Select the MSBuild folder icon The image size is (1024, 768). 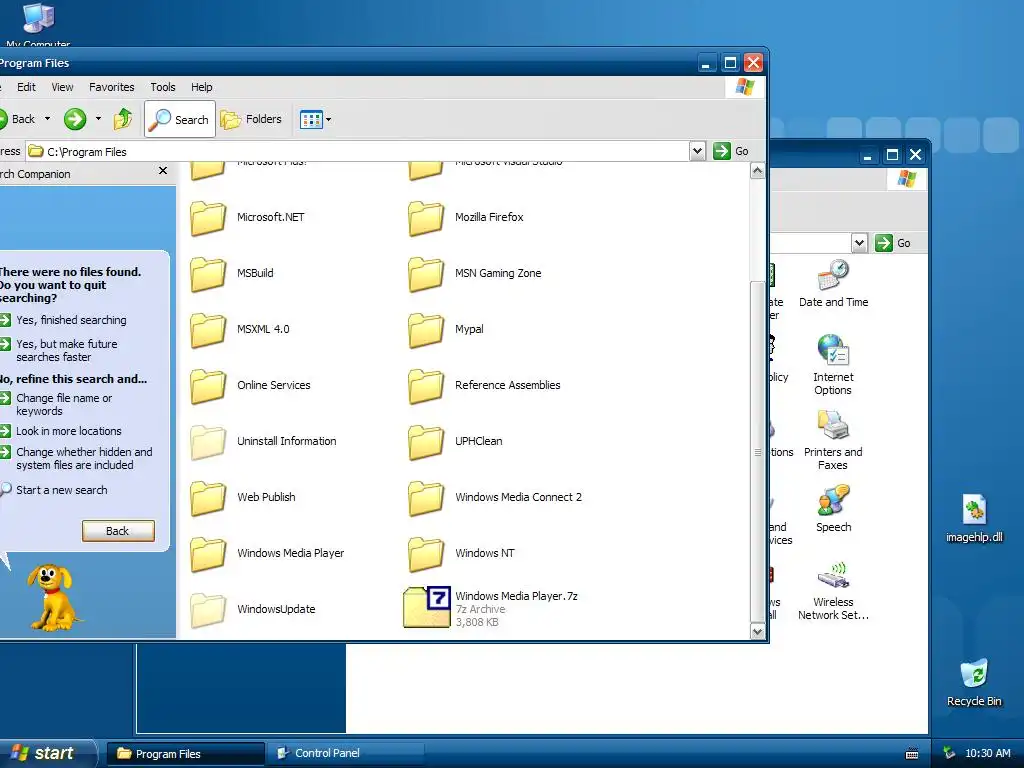click(x=208, y=274)
